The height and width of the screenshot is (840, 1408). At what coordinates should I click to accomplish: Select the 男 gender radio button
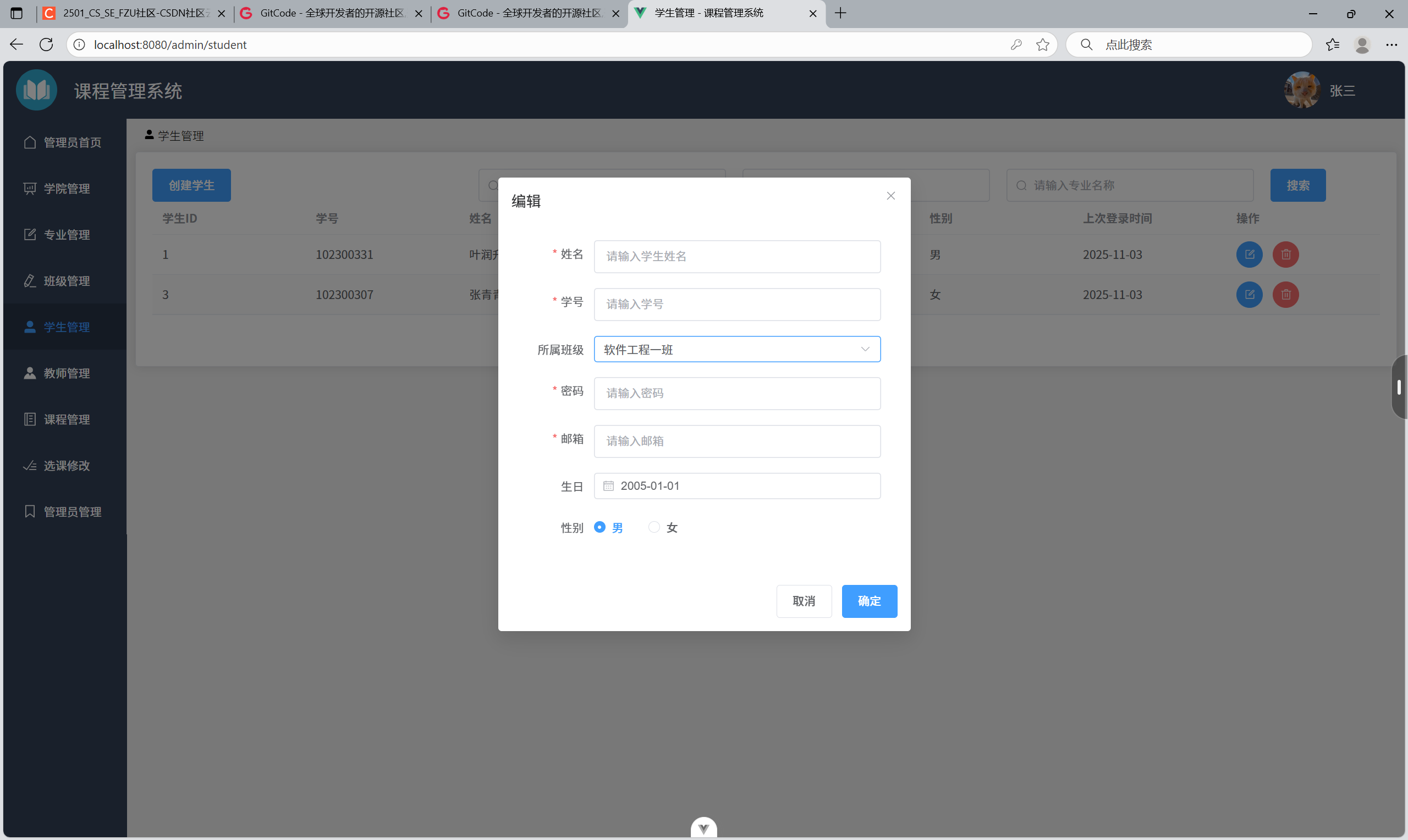click(x=599, y=528)
